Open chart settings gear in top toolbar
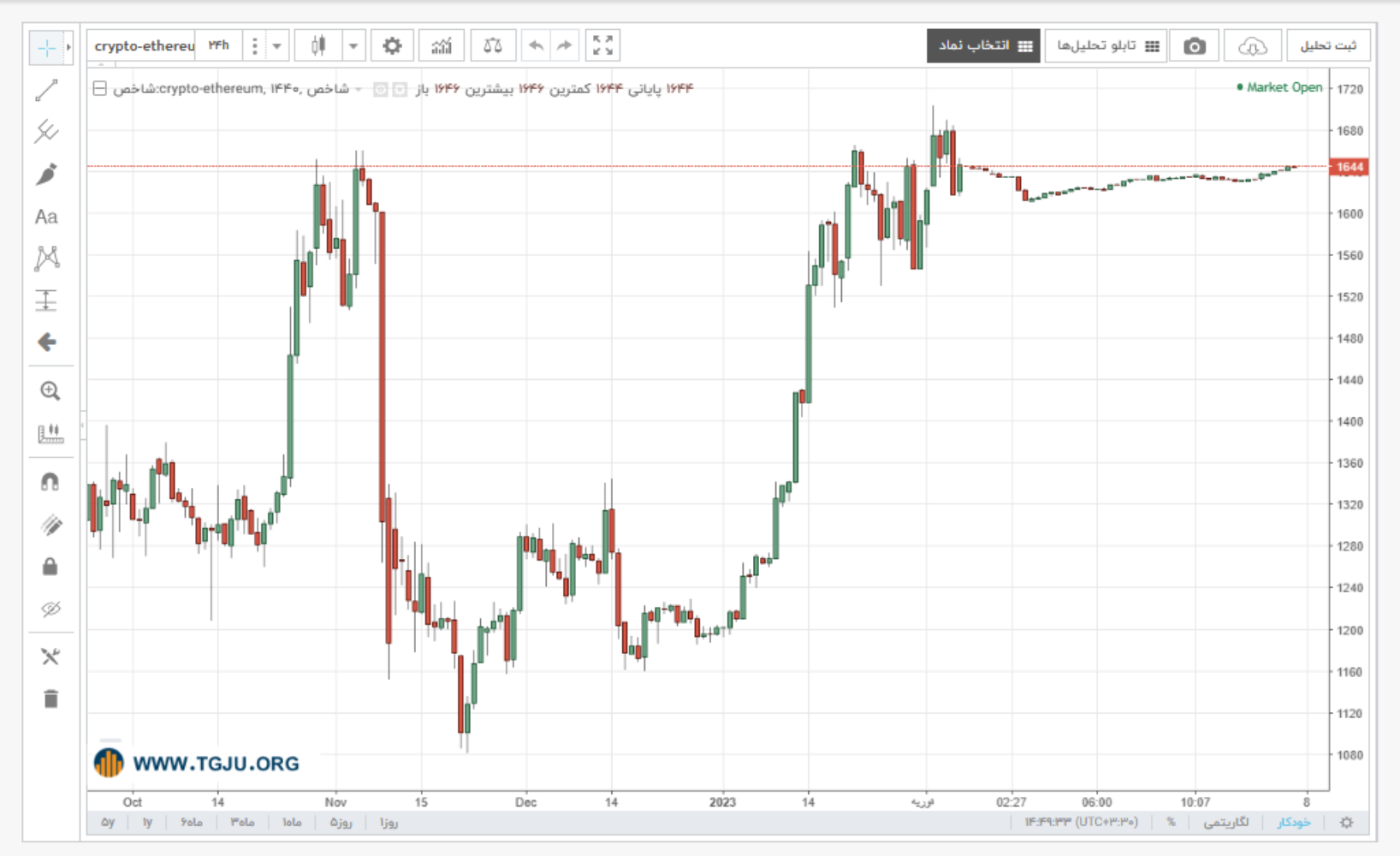Screen dimensions: 1400x856 pyautogui.click(x=392, y=45)
